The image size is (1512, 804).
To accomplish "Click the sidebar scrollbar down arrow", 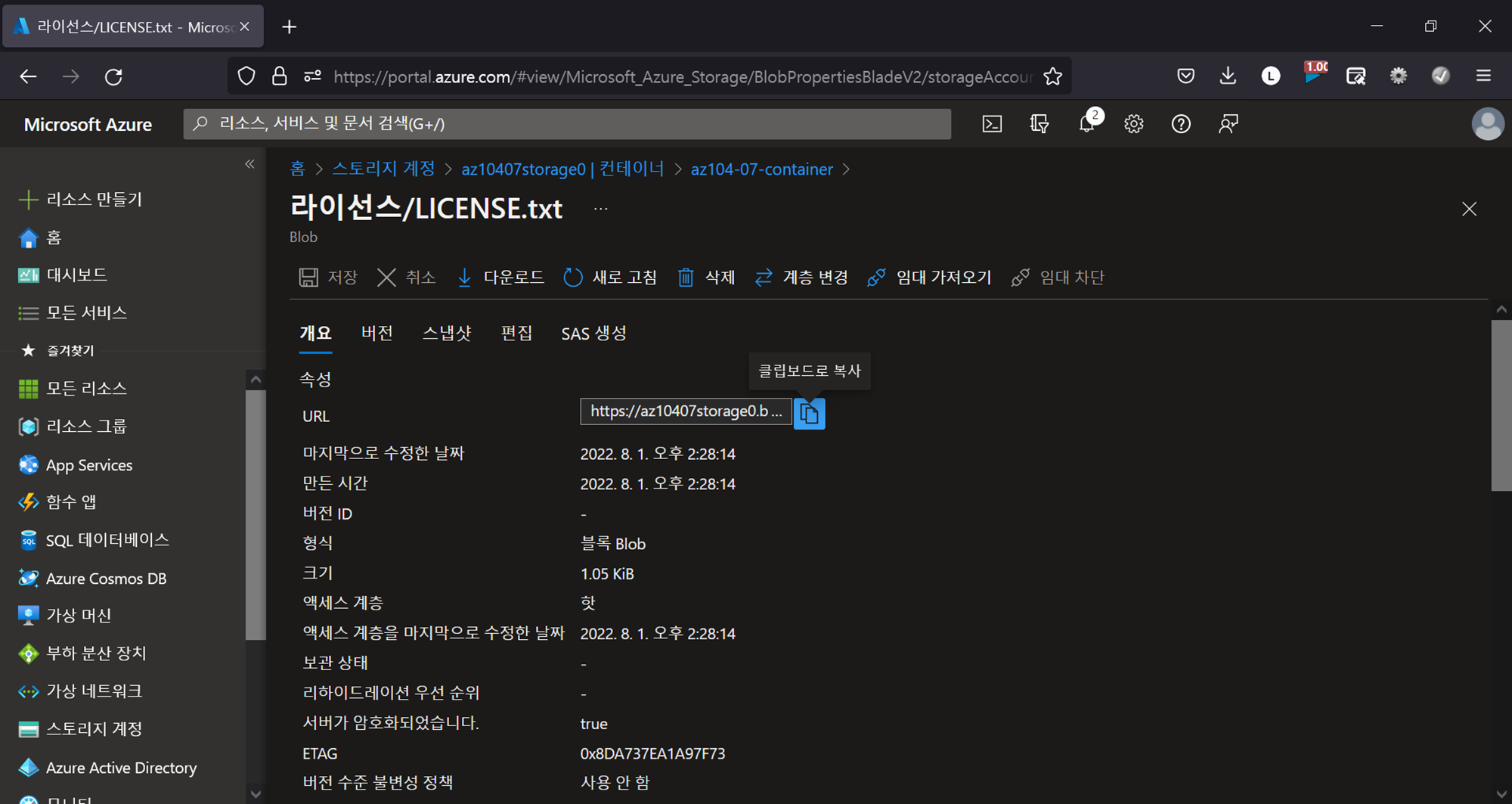I will click(256, 794).
